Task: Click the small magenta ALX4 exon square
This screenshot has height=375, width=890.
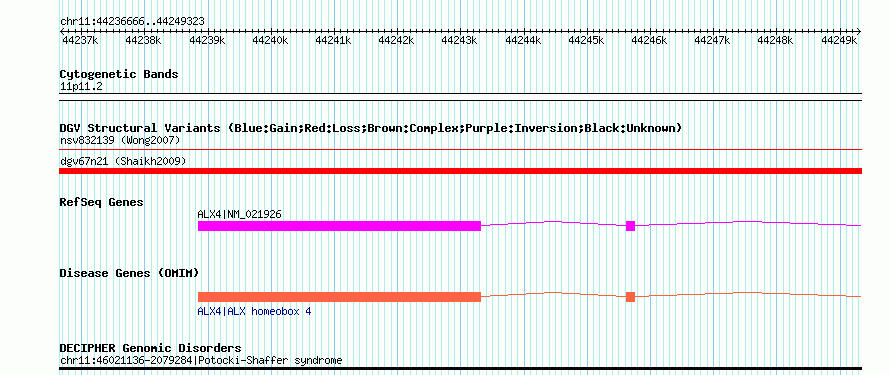Action: click(630, 226)
